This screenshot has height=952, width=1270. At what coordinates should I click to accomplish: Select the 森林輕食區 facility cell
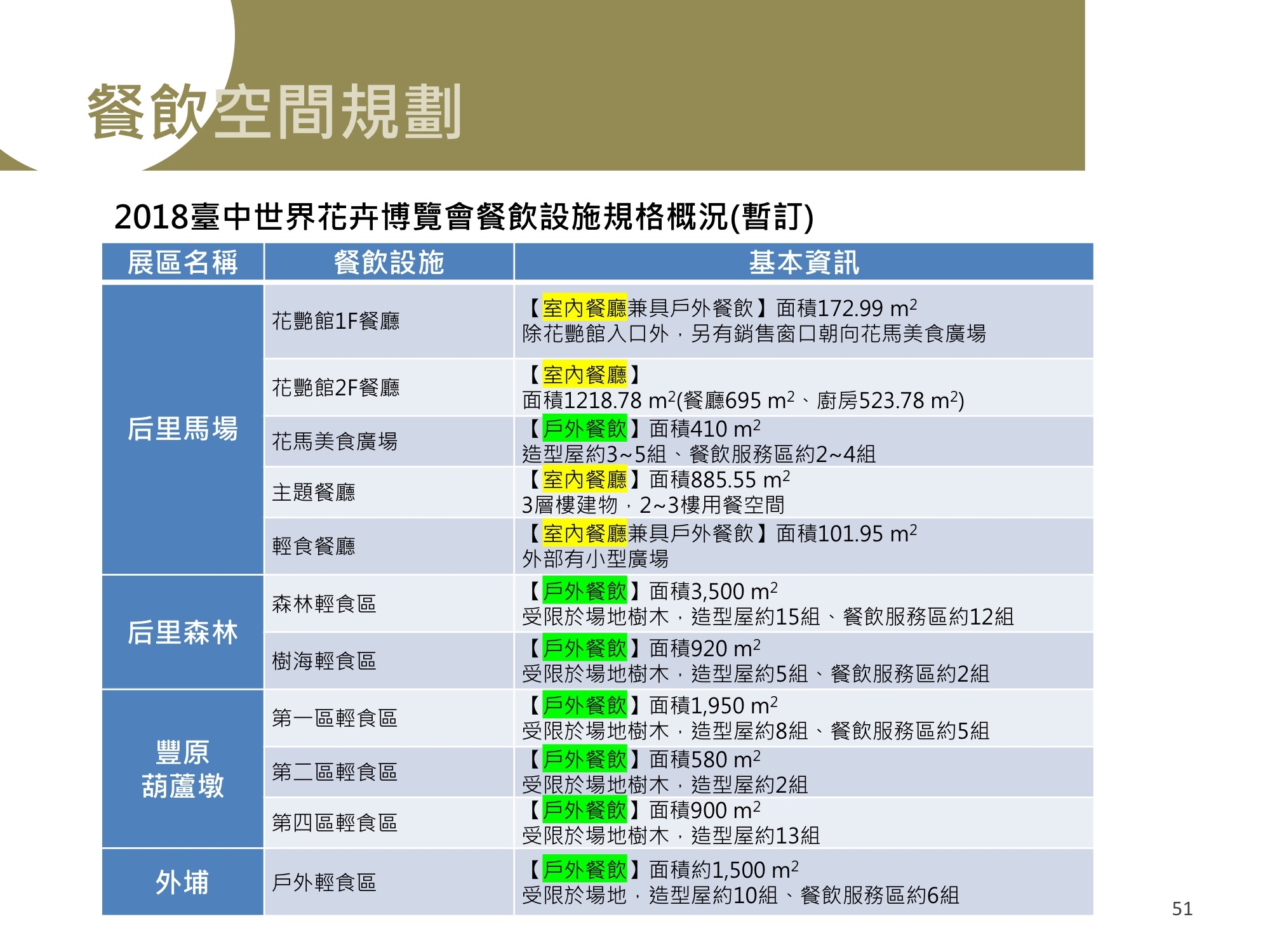pyautogui.click(x=324, y=604)
